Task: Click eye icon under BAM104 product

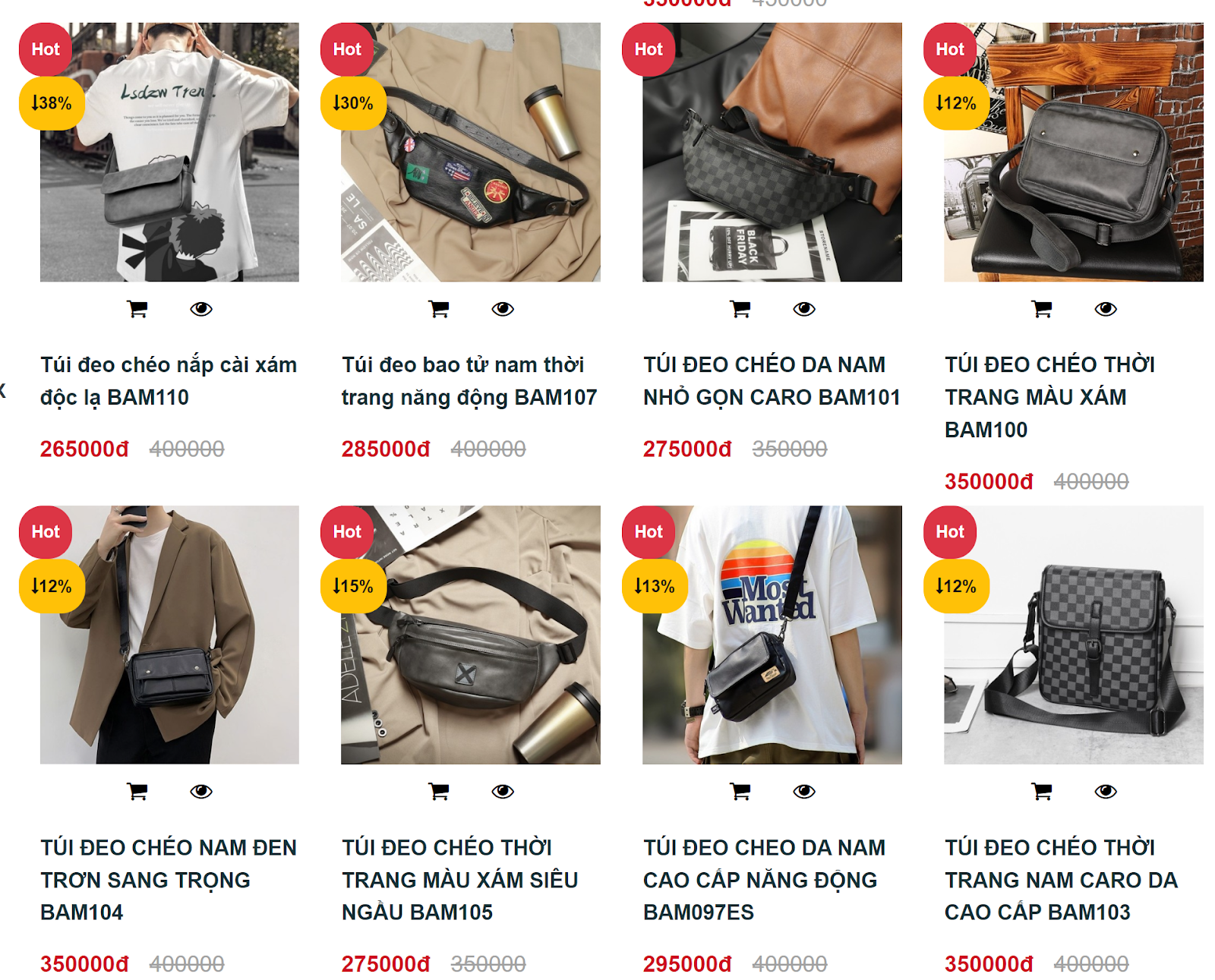Action: 201,792
